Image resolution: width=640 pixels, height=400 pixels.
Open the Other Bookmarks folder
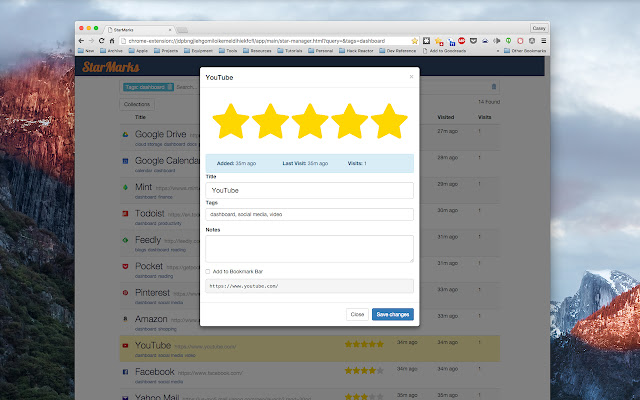point(525,51)
